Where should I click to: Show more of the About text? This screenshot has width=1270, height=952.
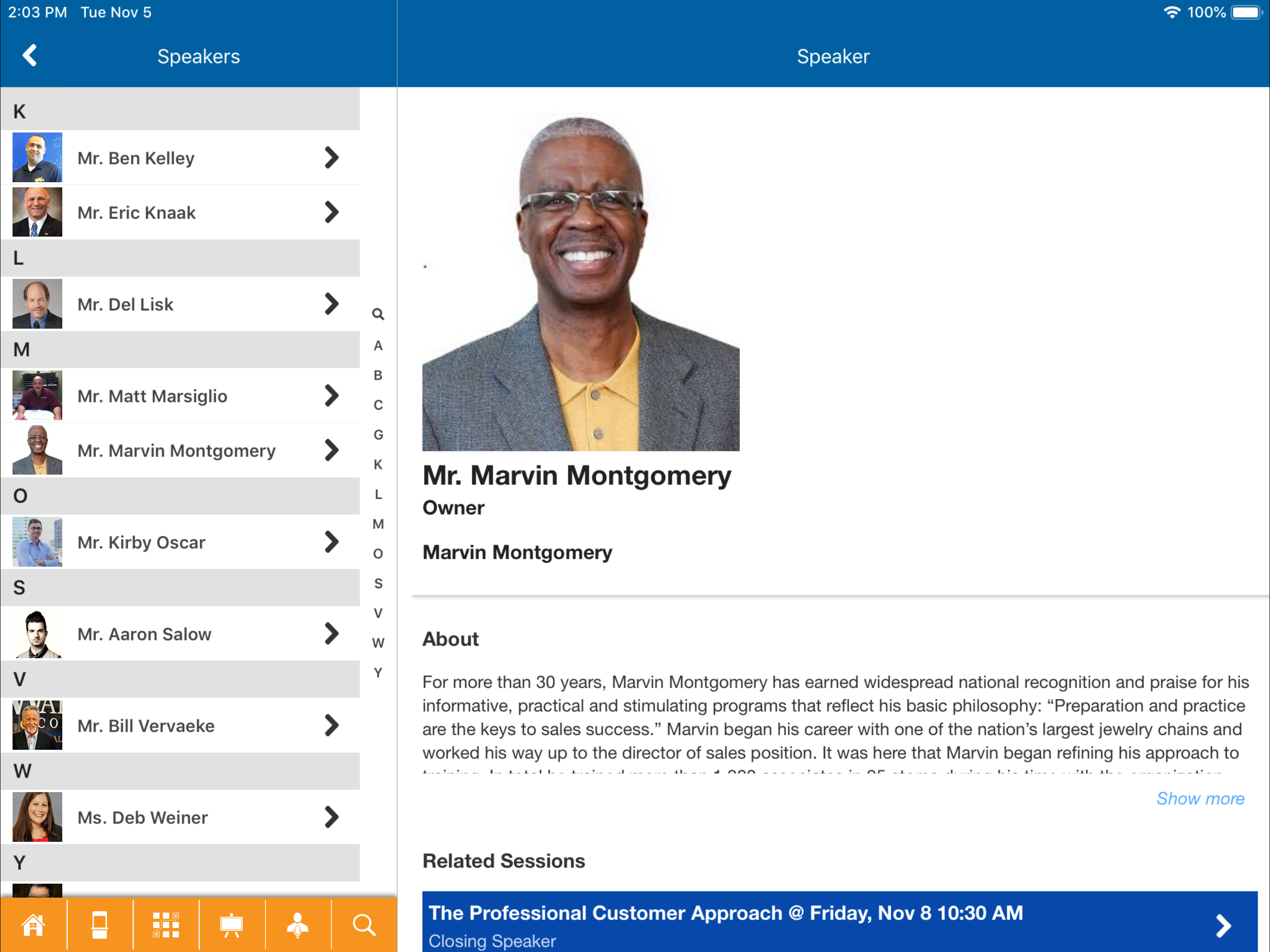coord(1200,798)
